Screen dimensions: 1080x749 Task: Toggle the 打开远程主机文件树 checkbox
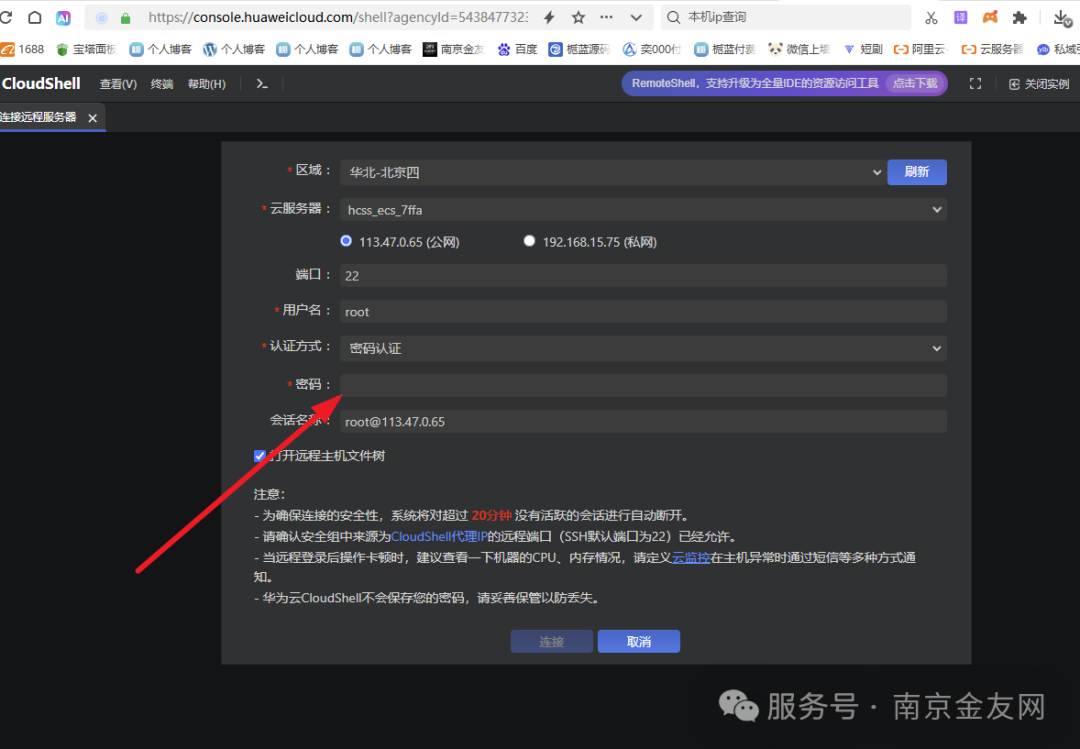click(x=260, y=456)
